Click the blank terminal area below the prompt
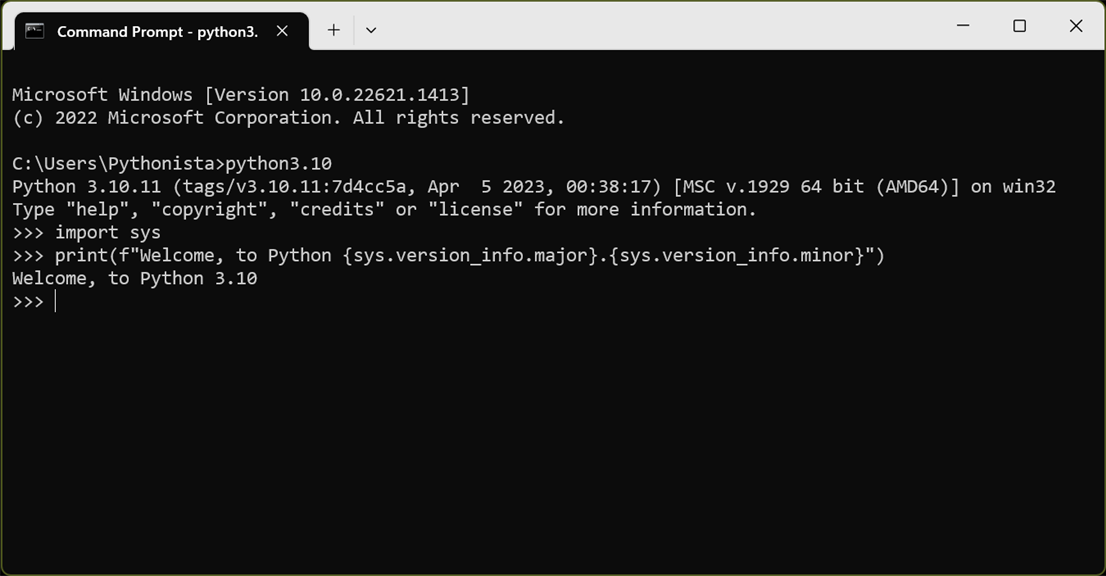 [550, 440]
